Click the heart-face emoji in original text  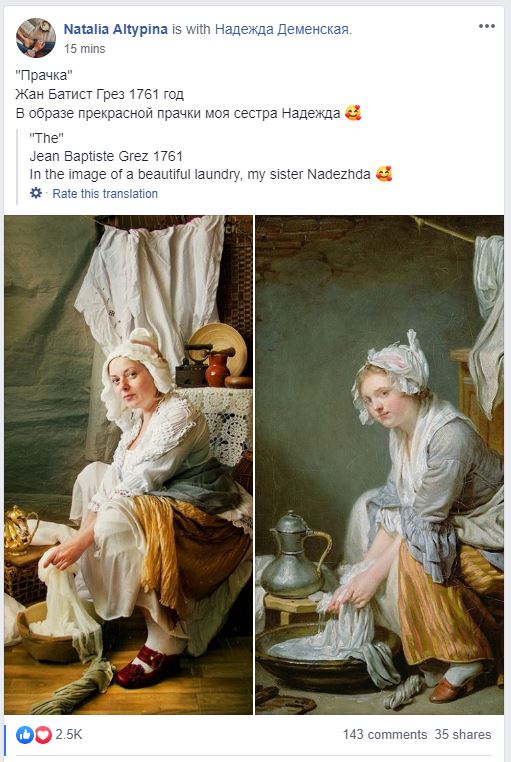[x=353, y=113]
